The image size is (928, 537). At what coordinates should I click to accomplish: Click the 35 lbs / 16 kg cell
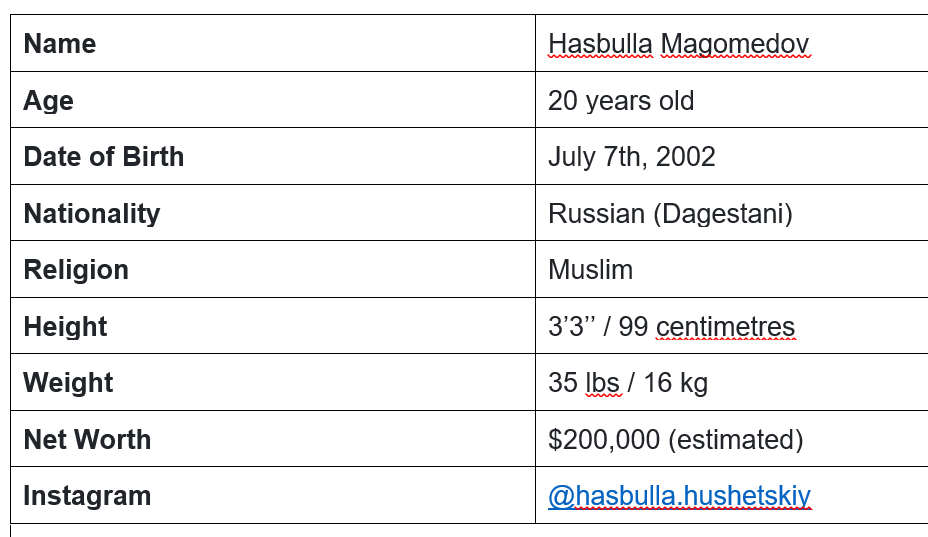[x=732, y=382]
